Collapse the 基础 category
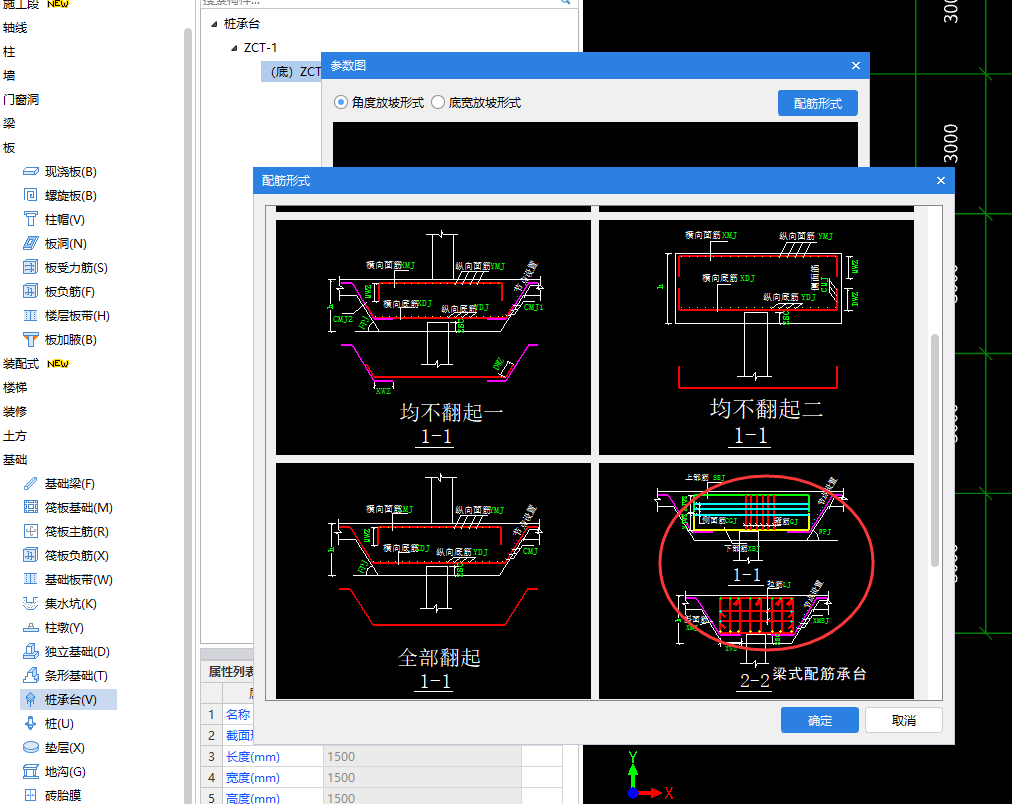 point(15,459)
